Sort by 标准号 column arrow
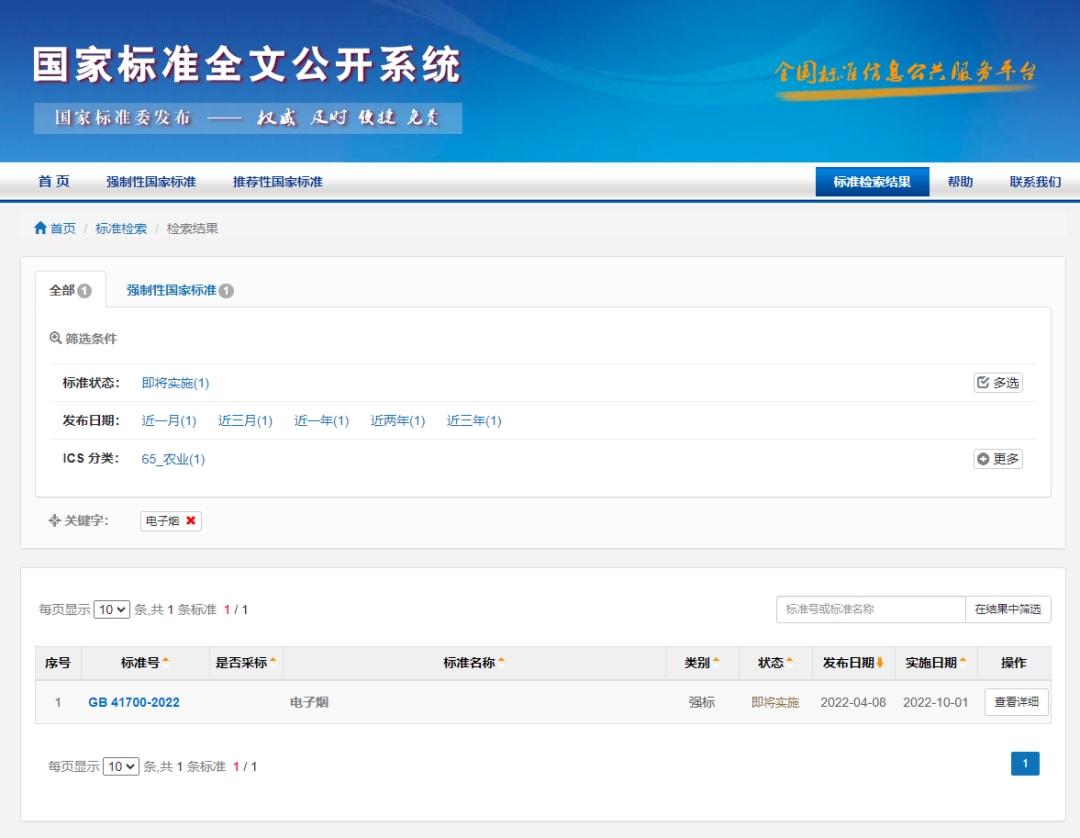The image size is (1080, 838). pyautogui.click(x=166, y=661)
